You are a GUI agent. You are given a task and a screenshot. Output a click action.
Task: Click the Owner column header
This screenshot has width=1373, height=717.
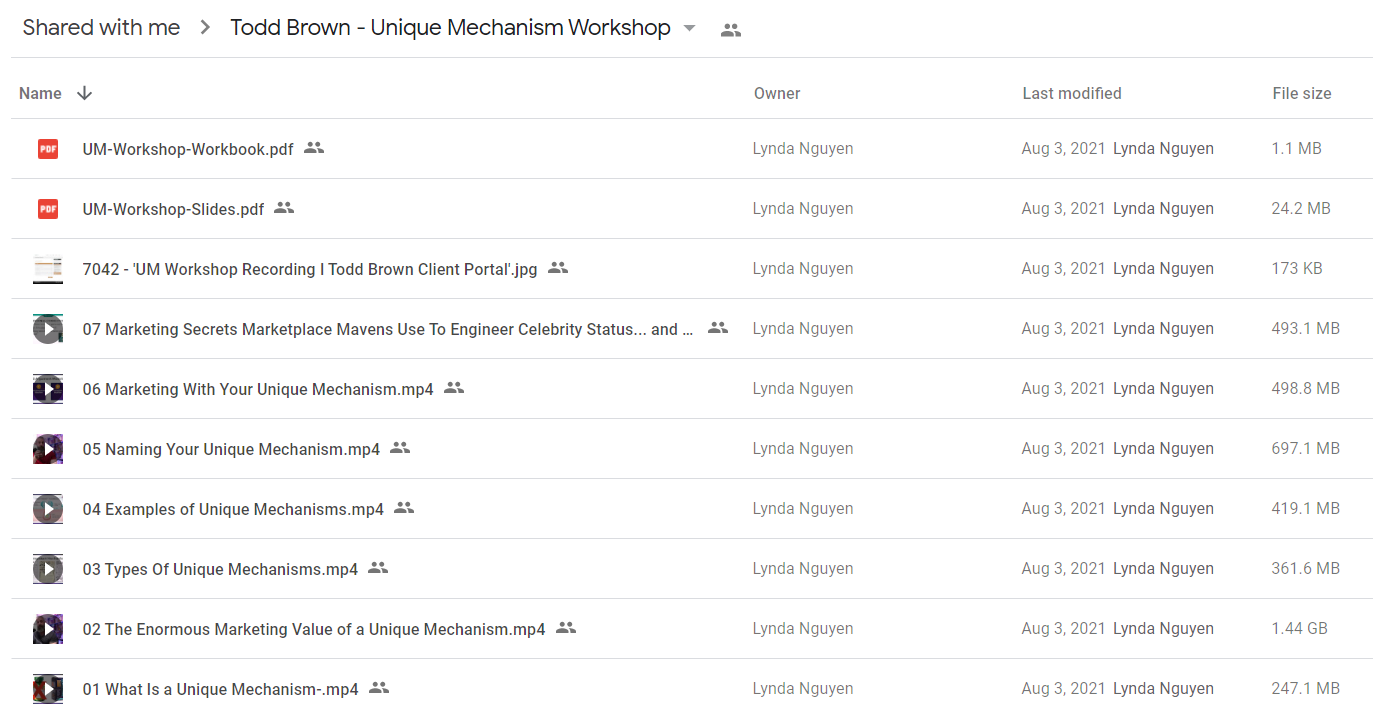[x=777, y=93]
